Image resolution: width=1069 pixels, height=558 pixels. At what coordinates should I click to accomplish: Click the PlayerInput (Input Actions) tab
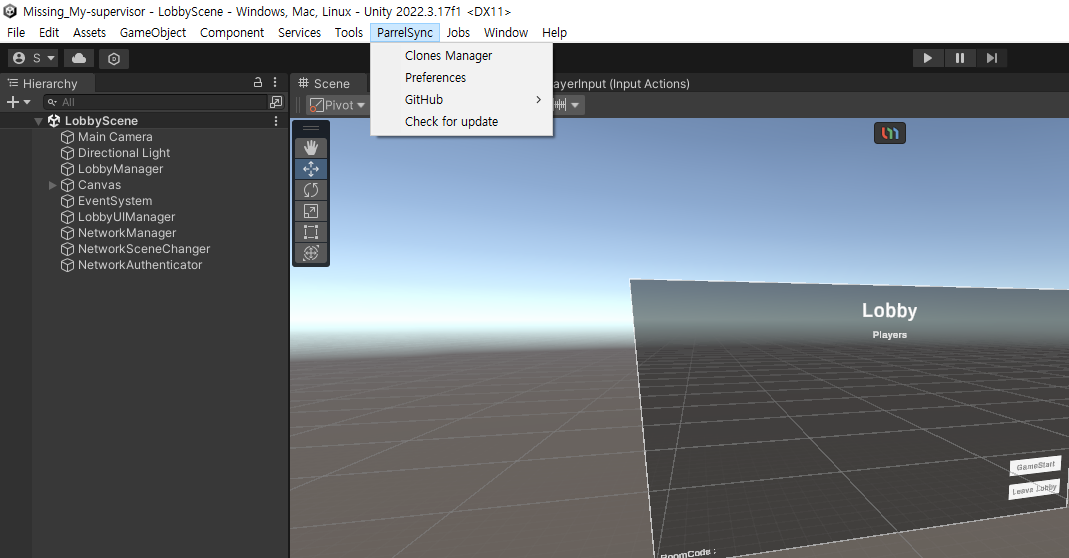pyautogui.click(x=620, y=84)
